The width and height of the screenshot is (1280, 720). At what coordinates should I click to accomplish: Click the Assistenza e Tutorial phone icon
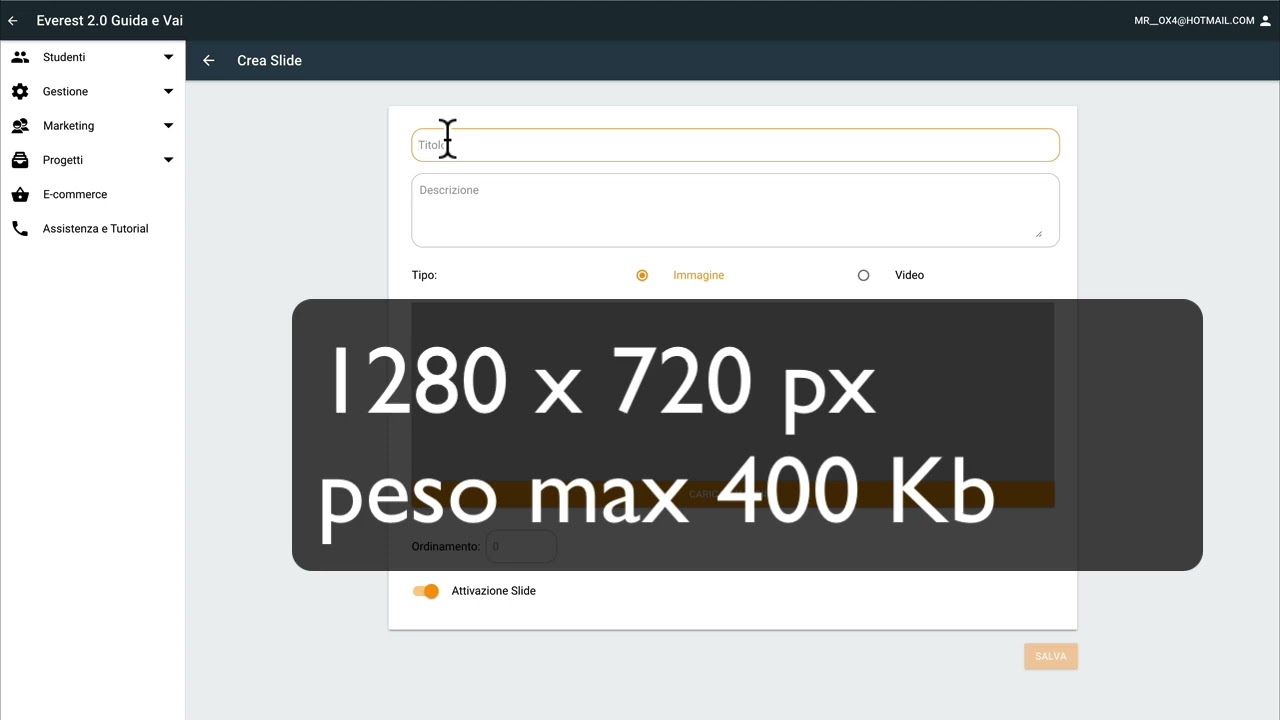pyautogui.click(x=20, y=229)
